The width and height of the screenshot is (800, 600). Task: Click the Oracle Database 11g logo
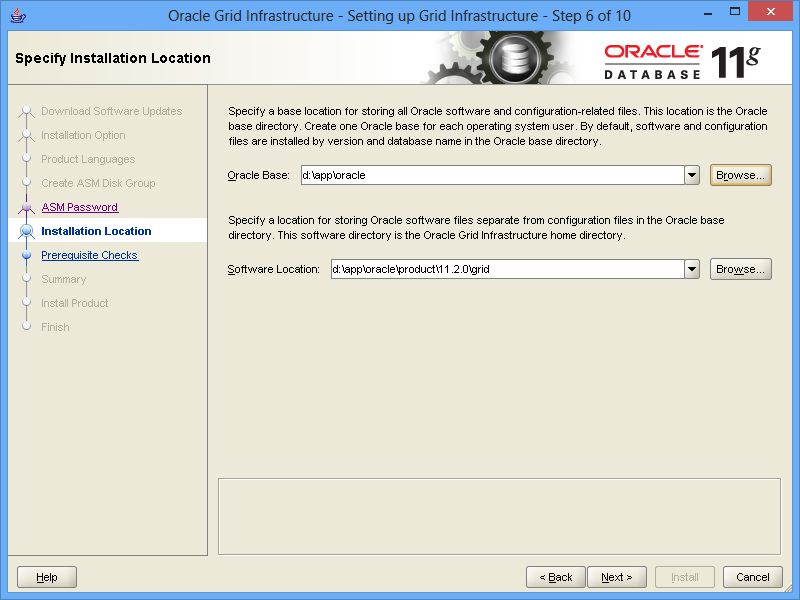coord(682,61)
